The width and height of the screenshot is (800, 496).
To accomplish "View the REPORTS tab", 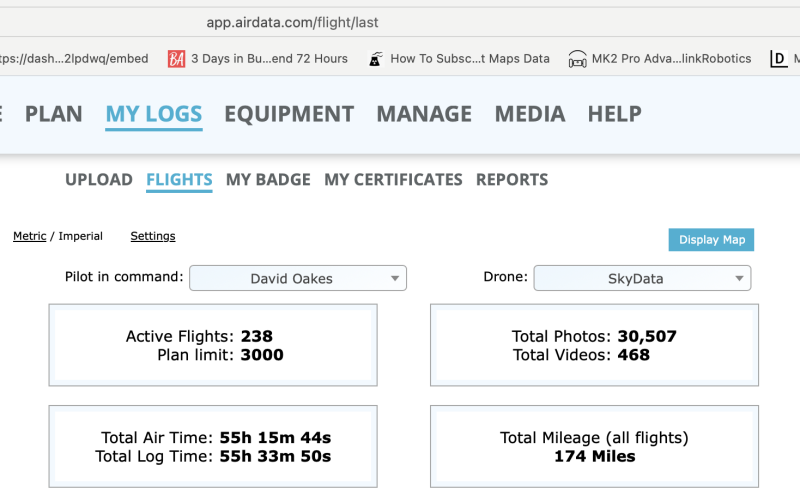I will point(512,180).
